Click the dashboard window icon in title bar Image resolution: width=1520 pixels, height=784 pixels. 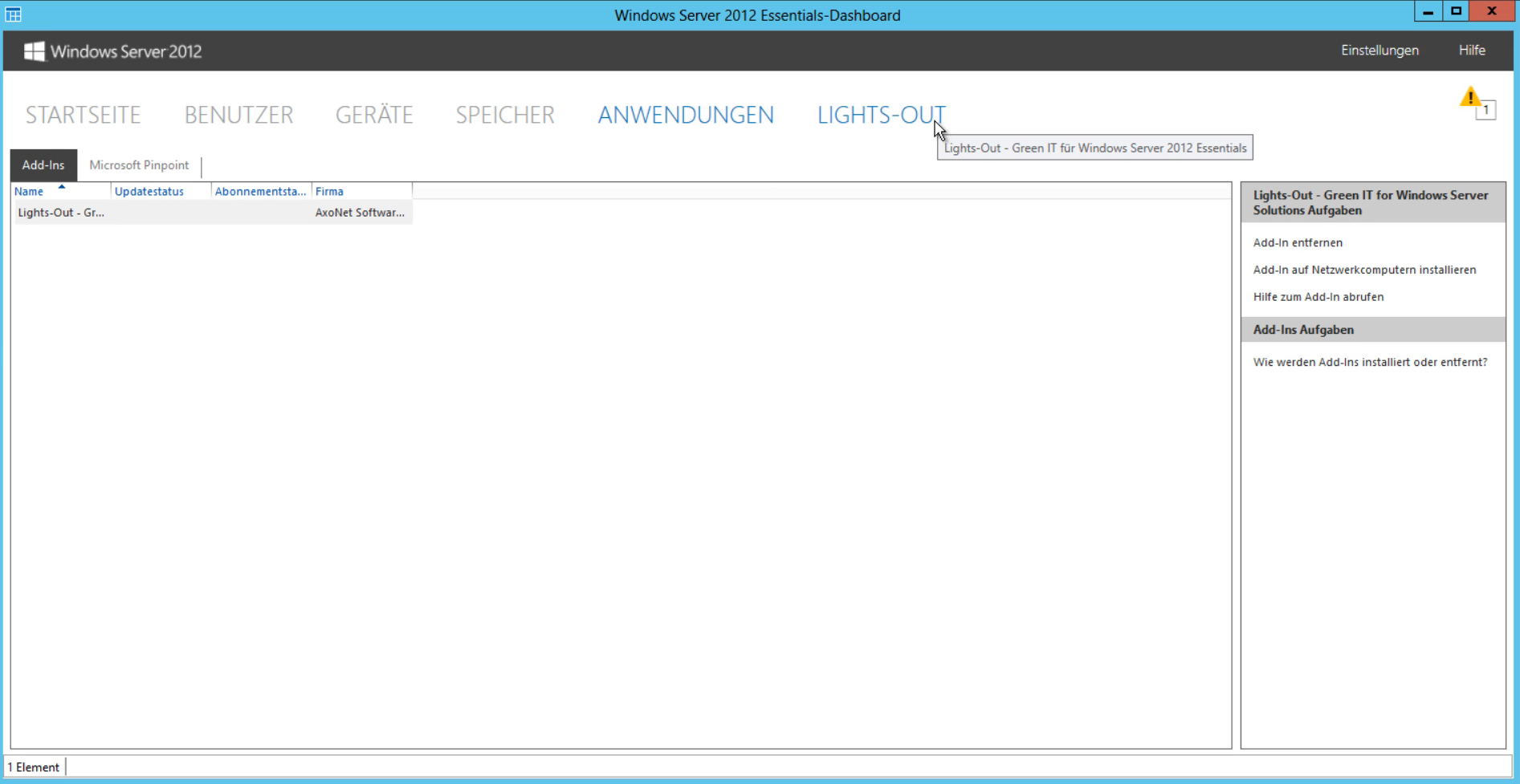point(14,14)
